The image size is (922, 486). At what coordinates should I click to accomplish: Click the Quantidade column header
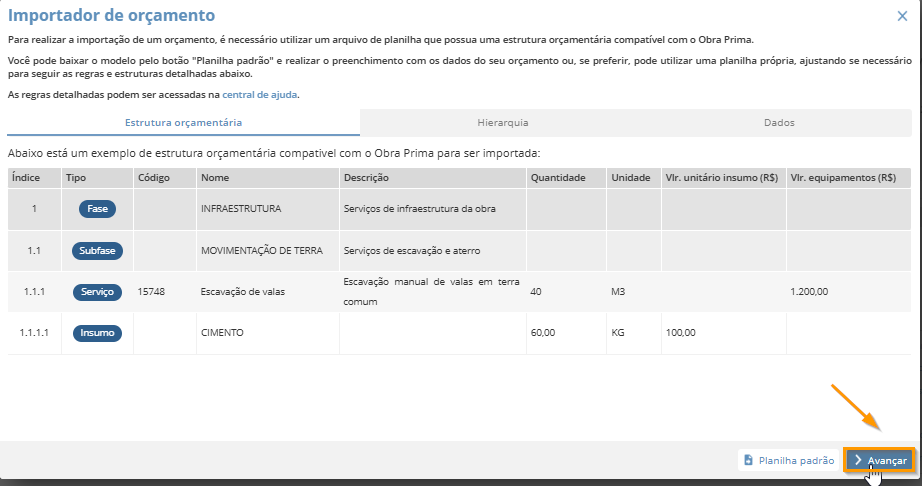558,177
